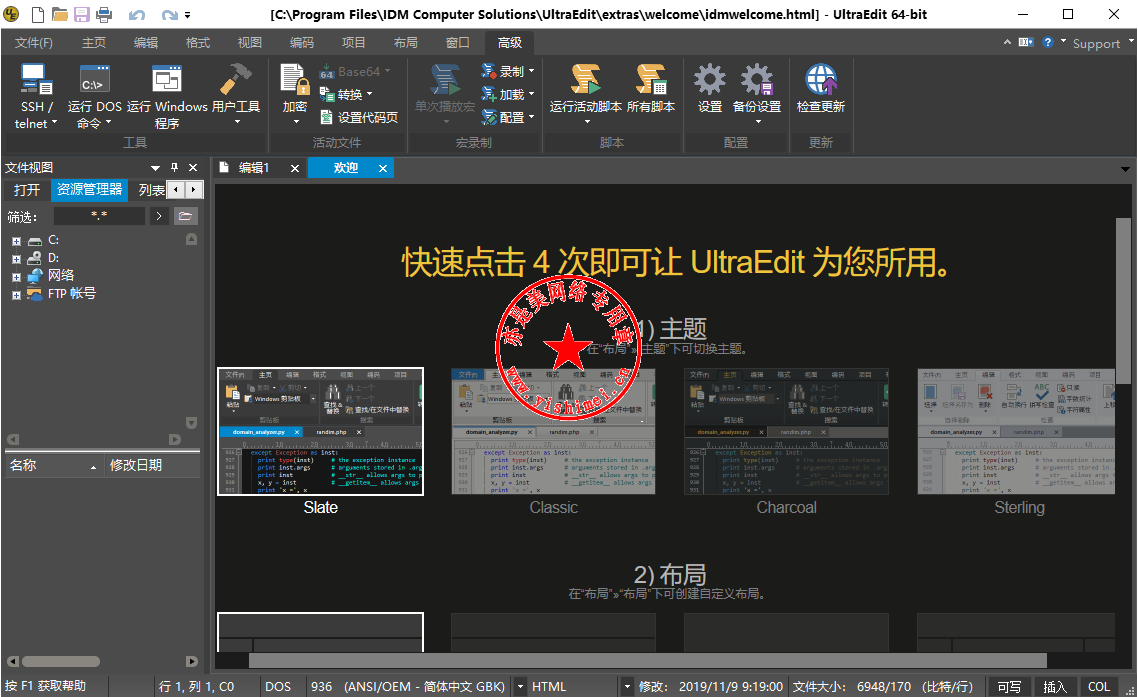Click print icon in quick access toolbar
This screenshot has width=1138, height=697.
(x=104, y=14)
